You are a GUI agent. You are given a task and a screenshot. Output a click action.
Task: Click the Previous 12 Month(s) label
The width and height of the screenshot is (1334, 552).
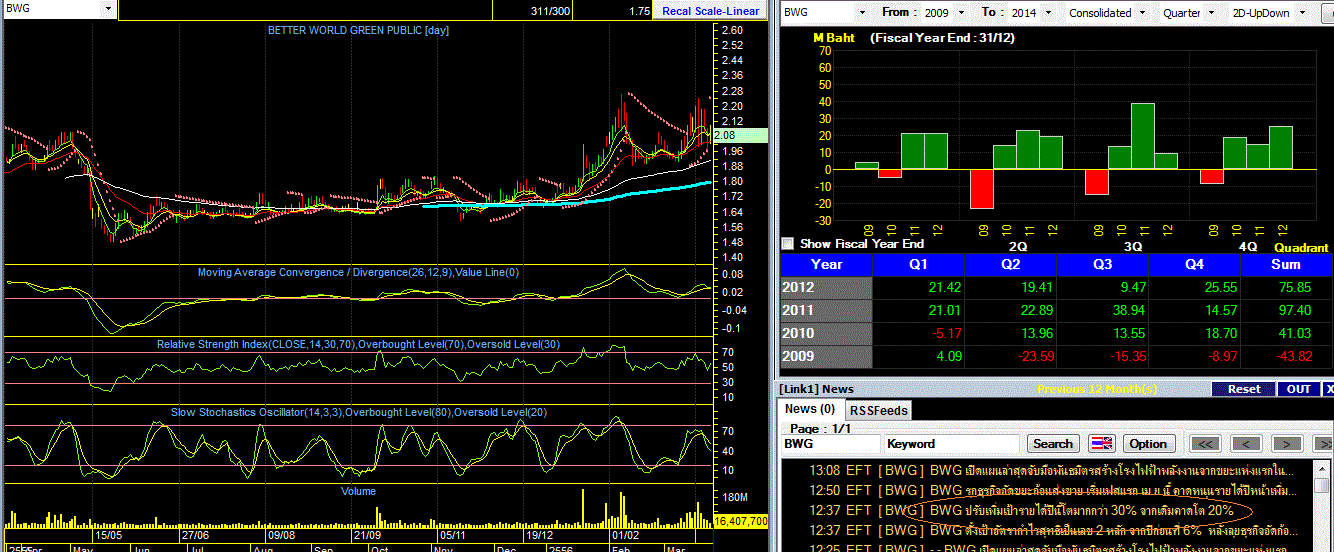click(1098, 389)
